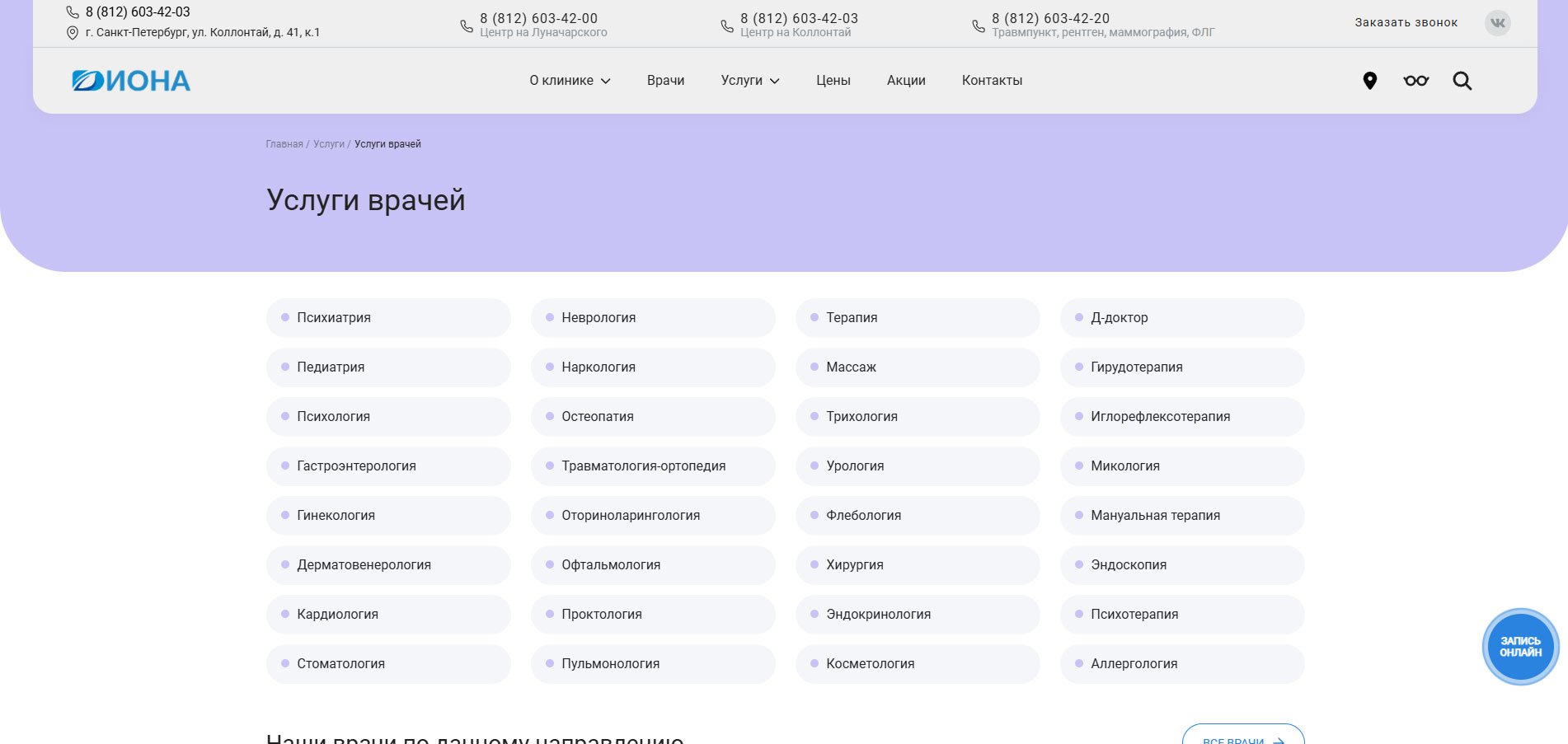Expand the О клинике dropdown menu
The image size is (1568, 744).
[x=570, y=81]
